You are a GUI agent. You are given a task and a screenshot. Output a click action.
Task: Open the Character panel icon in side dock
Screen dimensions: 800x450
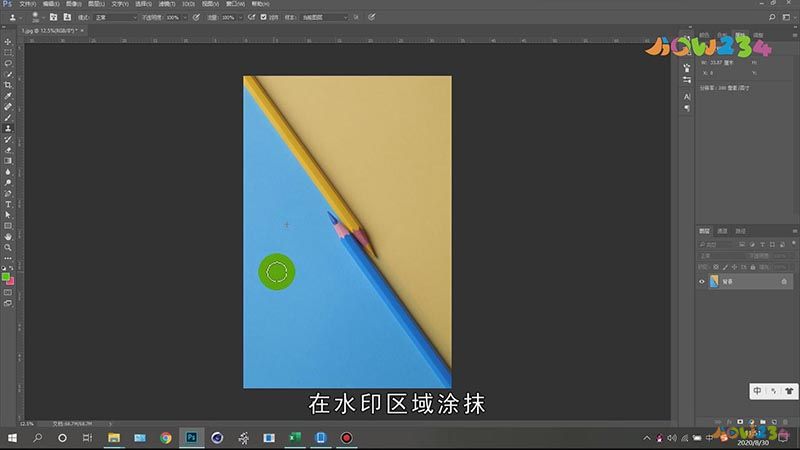click(x=687, y=96)
